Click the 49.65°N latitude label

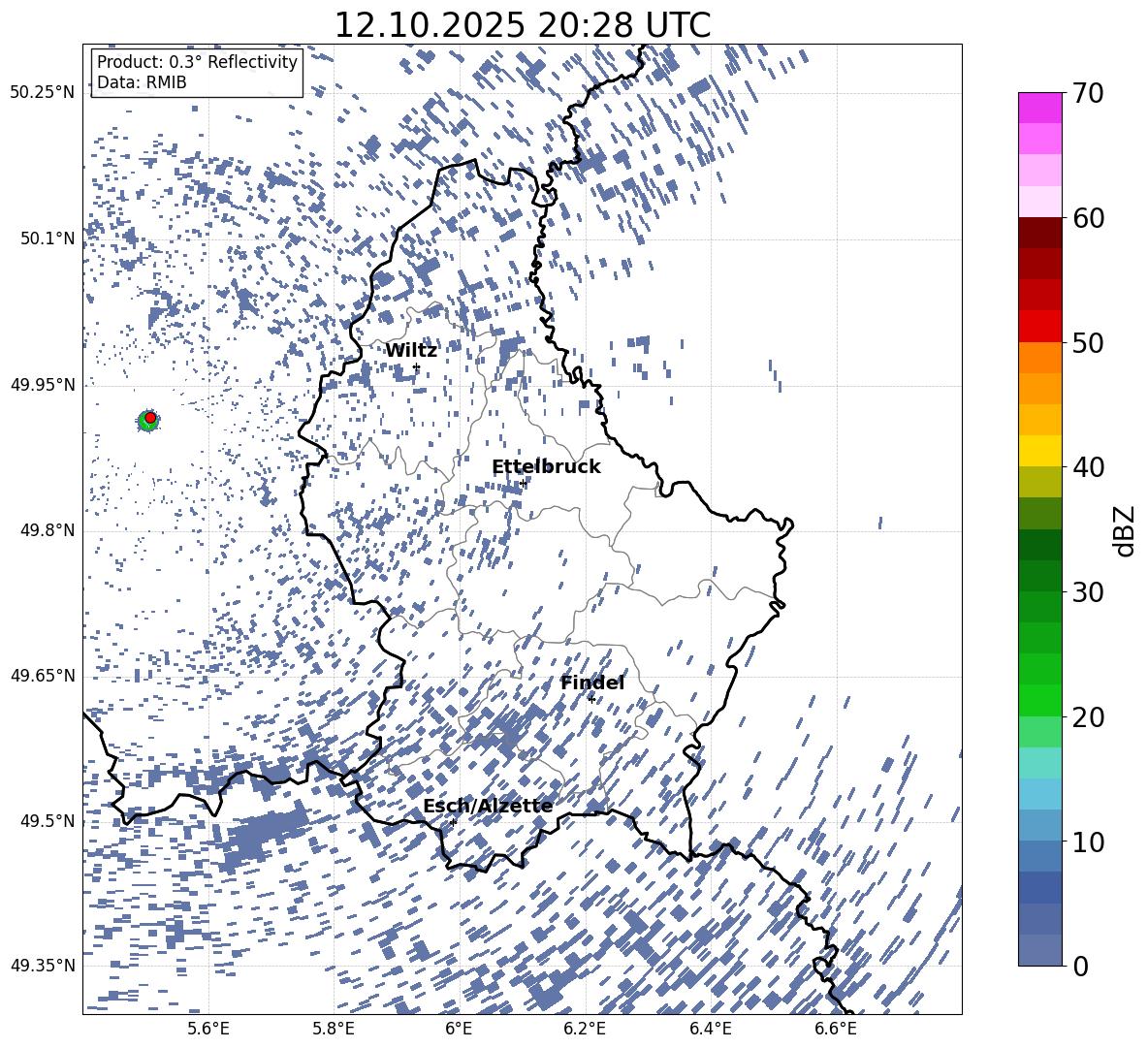coord(43,676)
